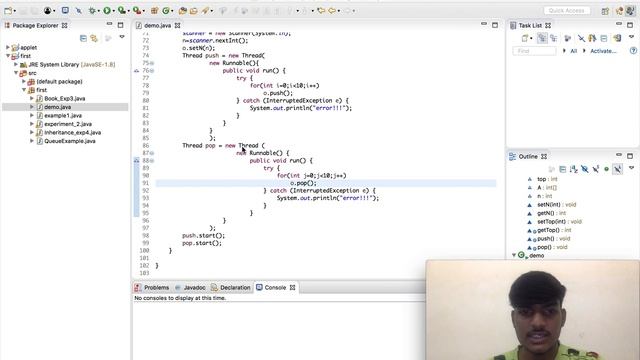Image resolution: width=640 pixels, height=360 pixels.
Task: Select example1.java in Package Explorer
Action: pyautogui.click(x=63, y=116)
